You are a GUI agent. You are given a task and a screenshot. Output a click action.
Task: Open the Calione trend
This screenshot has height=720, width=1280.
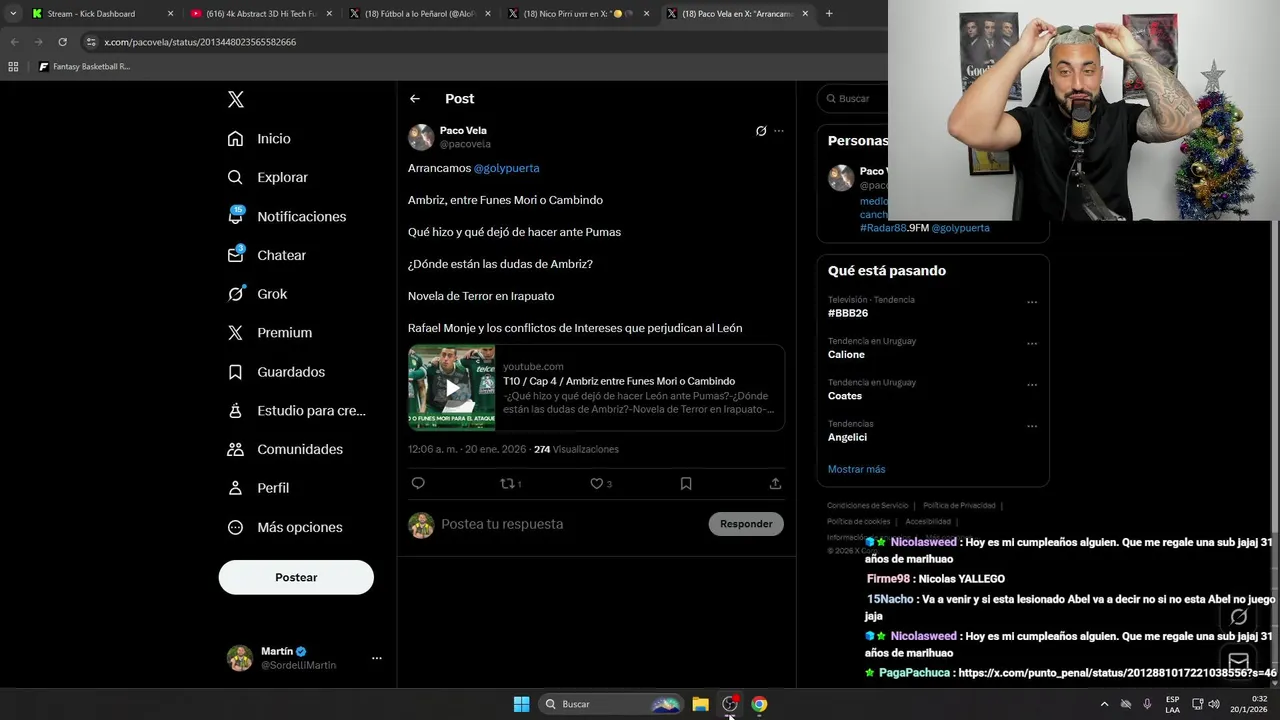click(x=846, y=355)
